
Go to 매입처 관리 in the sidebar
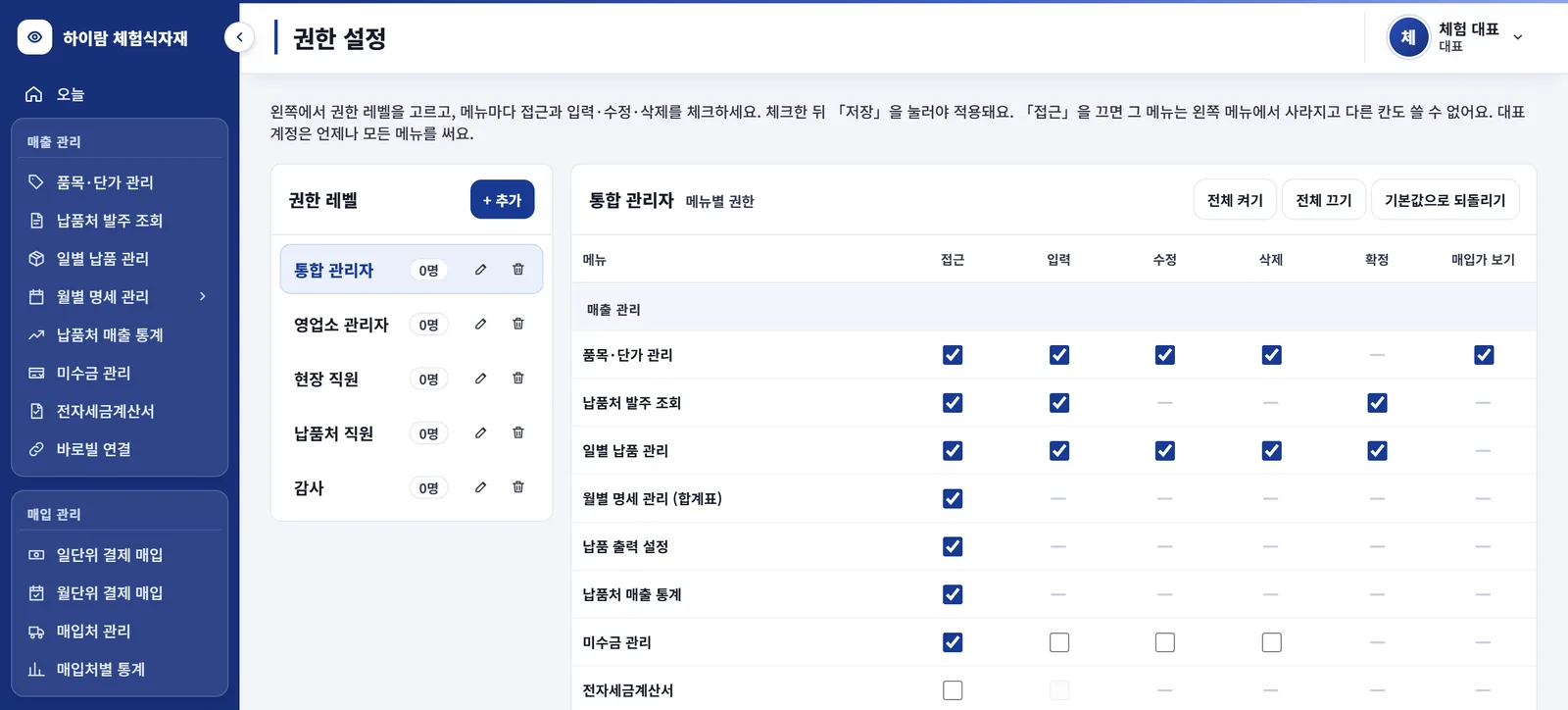[x=120, y=632]
